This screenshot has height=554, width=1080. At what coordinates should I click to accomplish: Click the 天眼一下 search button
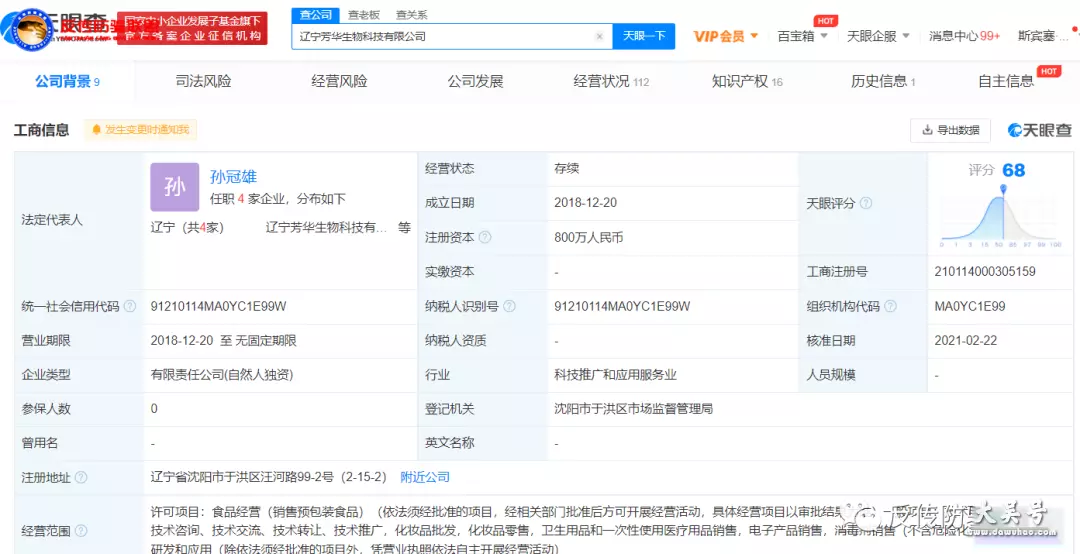click(x=644, y=36)
